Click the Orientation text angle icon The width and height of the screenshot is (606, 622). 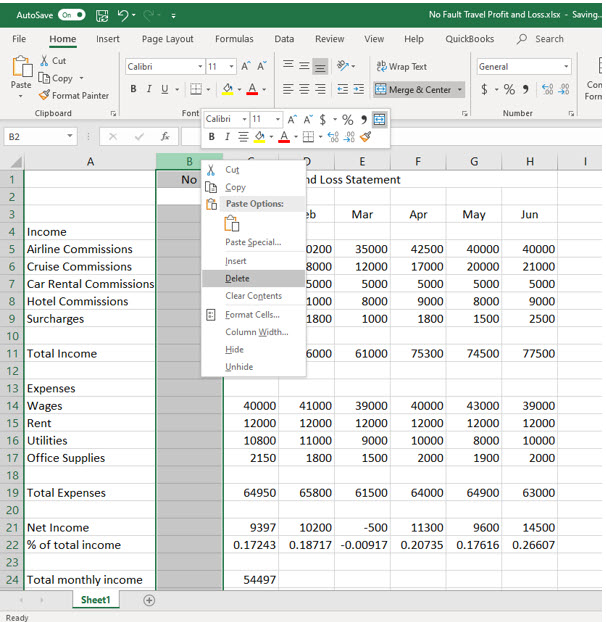(x=343, y=65)
